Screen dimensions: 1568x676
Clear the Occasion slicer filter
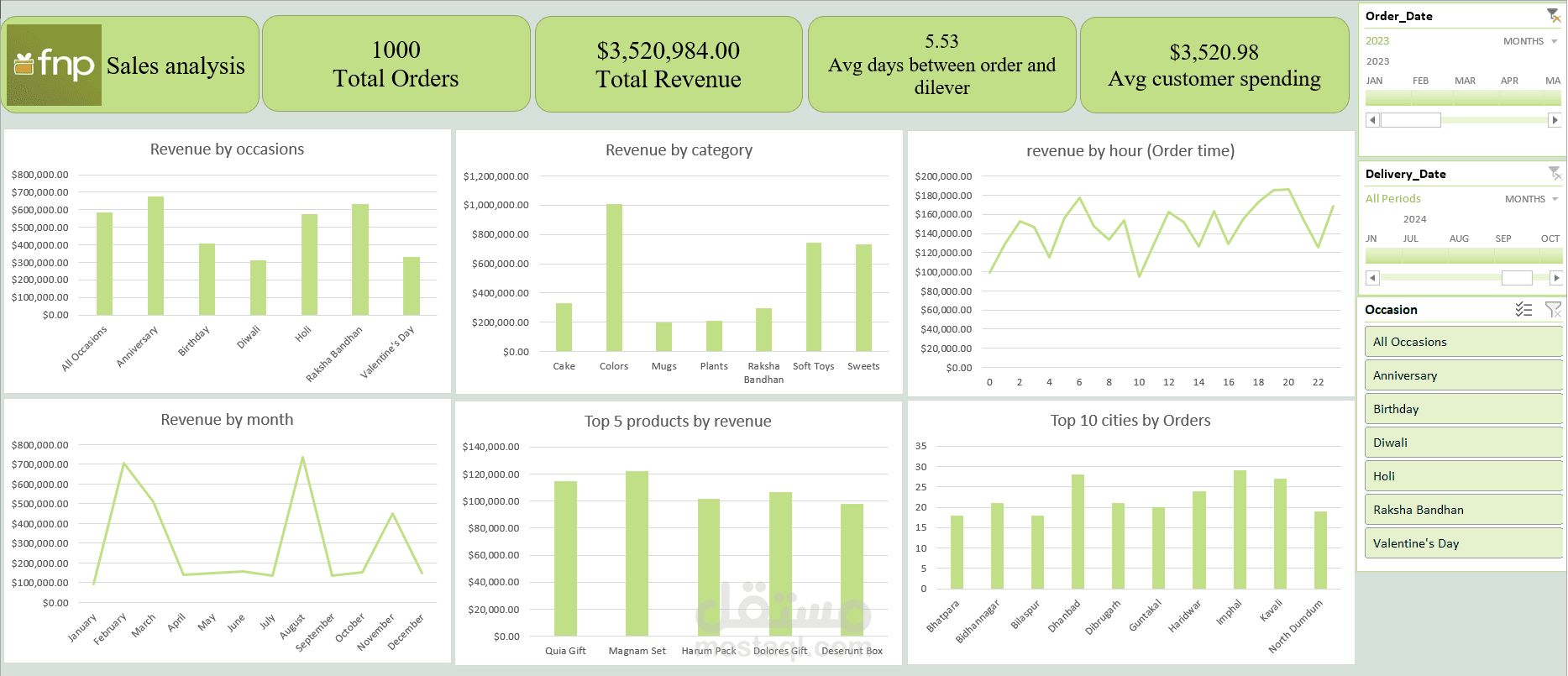tap(1553, 310)
